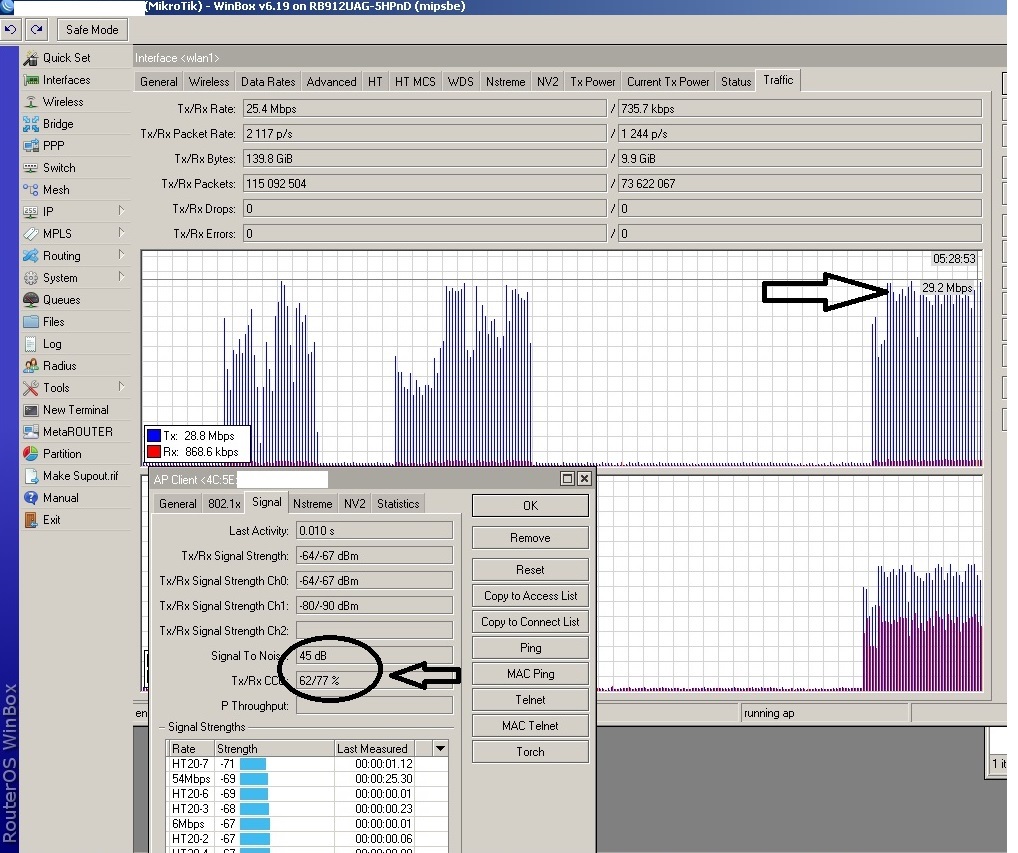The image size is (1018, 853).
Task: Open the IP menu icon
Action: click(x=31, y=212)
